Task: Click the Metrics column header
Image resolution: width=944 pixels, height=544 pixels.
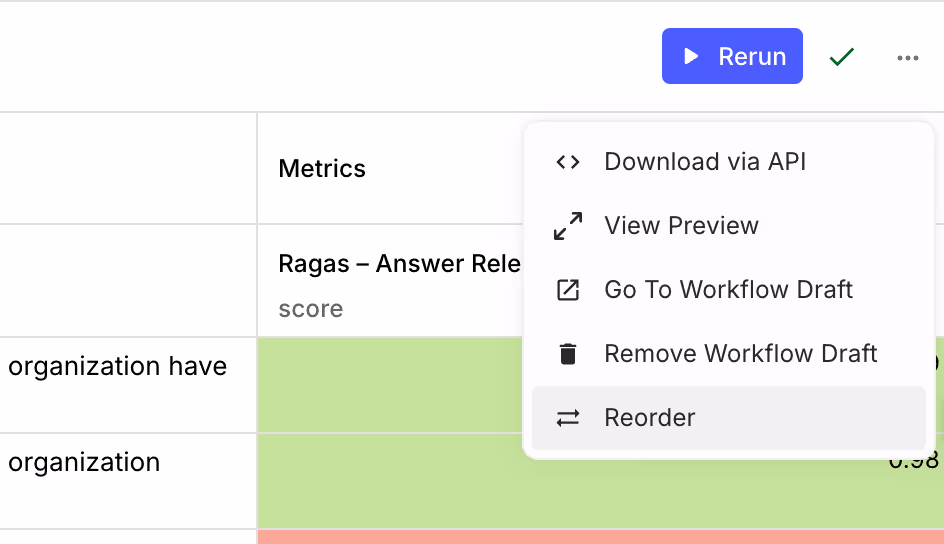Action: click(322, 168)
